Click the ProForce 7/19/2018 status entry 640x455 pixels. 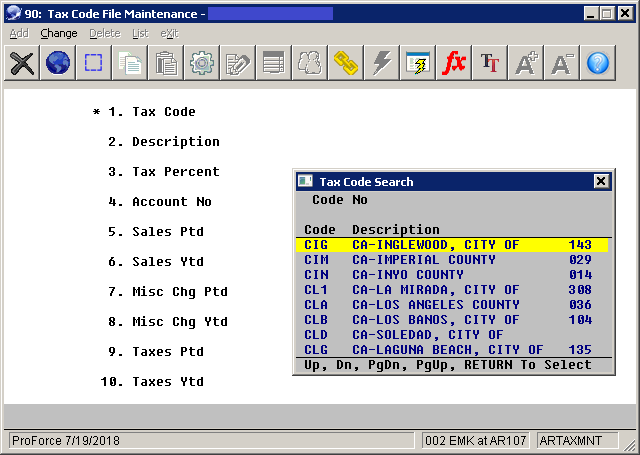(211, 441)
